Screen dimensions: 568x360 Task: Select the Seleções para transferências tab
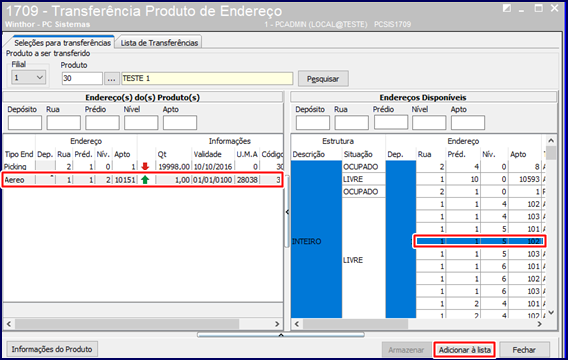tap(62, 43)
